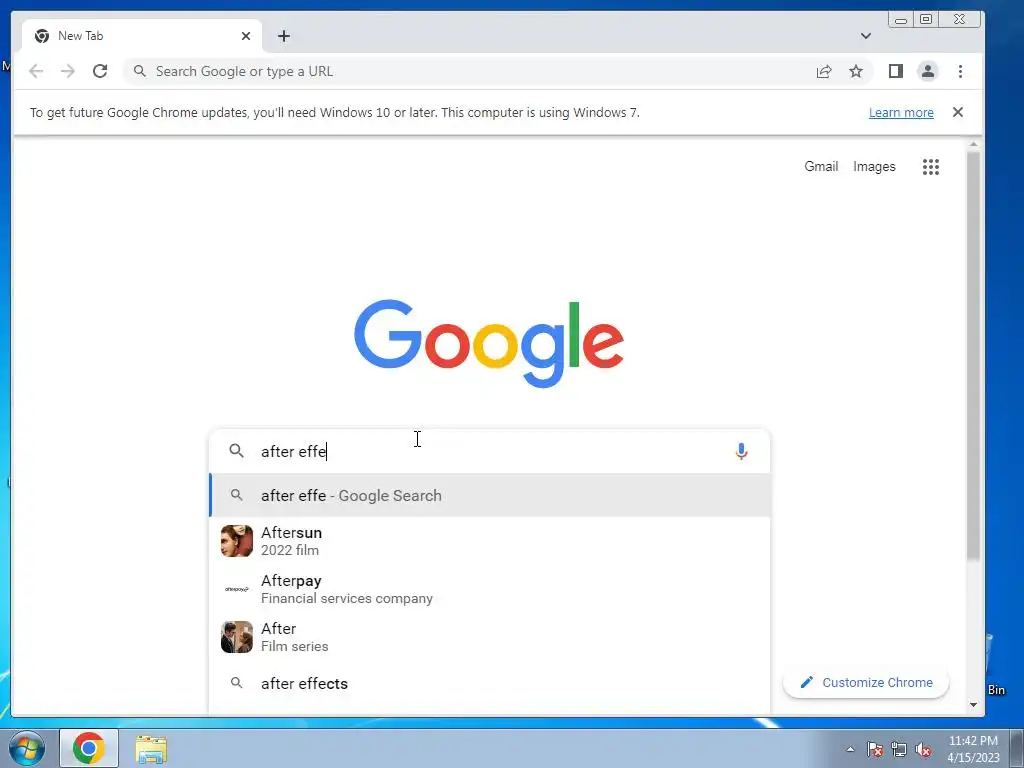
Task: Reload the current page
Action: tap(100, 71)
